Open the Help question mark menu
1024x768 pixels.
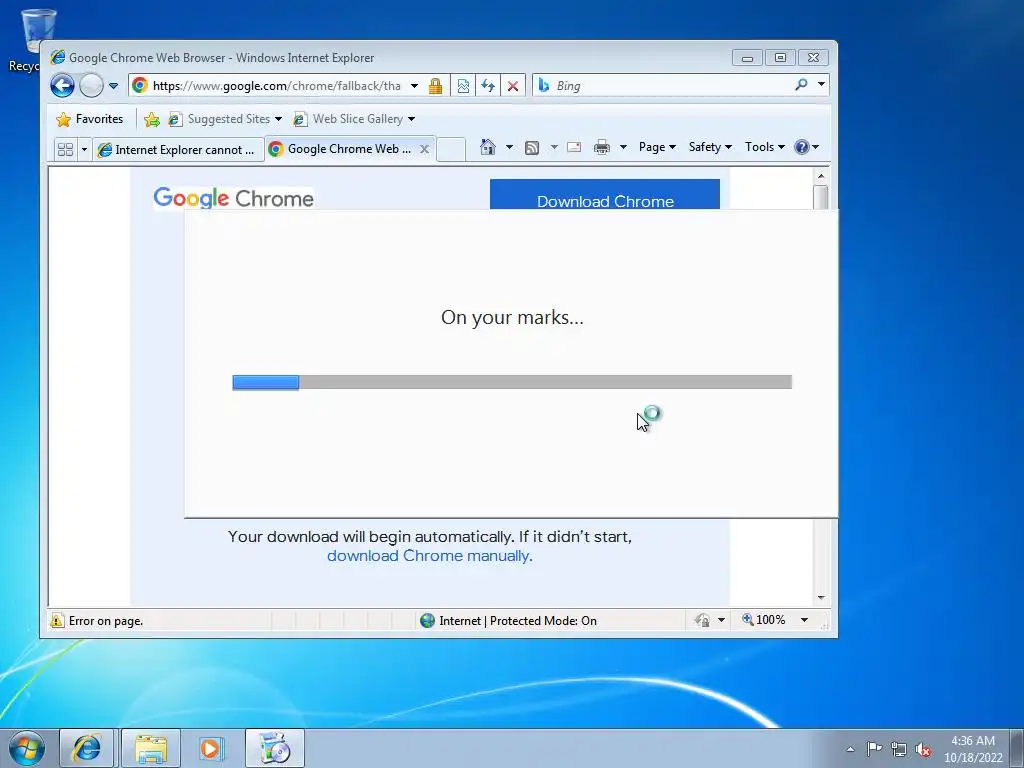806,147
